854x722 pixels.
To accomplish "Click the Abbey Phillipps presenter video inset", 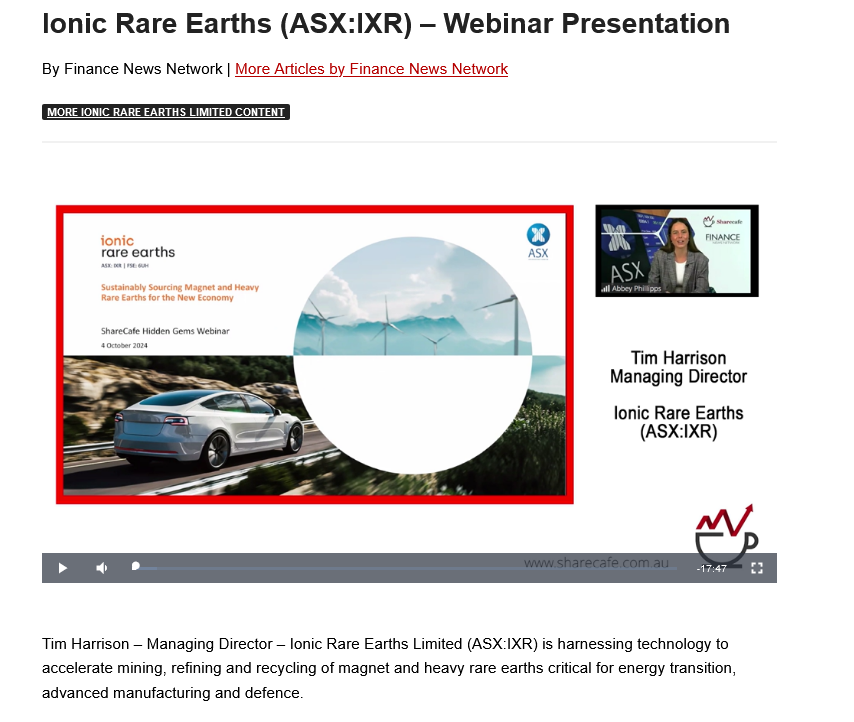I will [676, 250].
